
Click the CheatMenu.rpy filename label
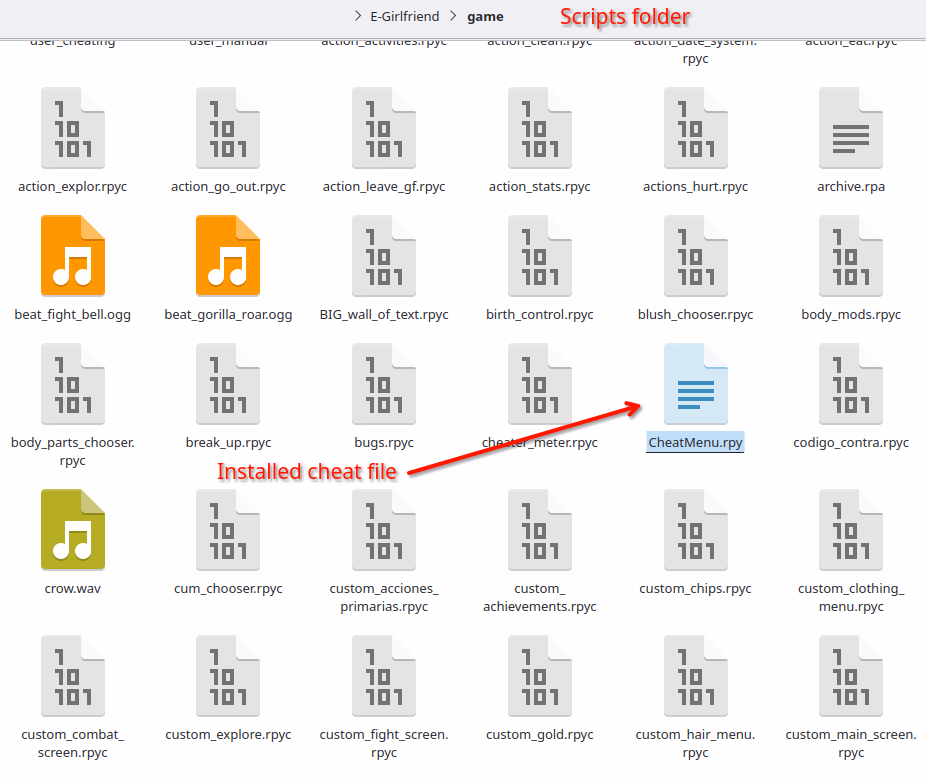pyautogui.click(x=695, y=442)
